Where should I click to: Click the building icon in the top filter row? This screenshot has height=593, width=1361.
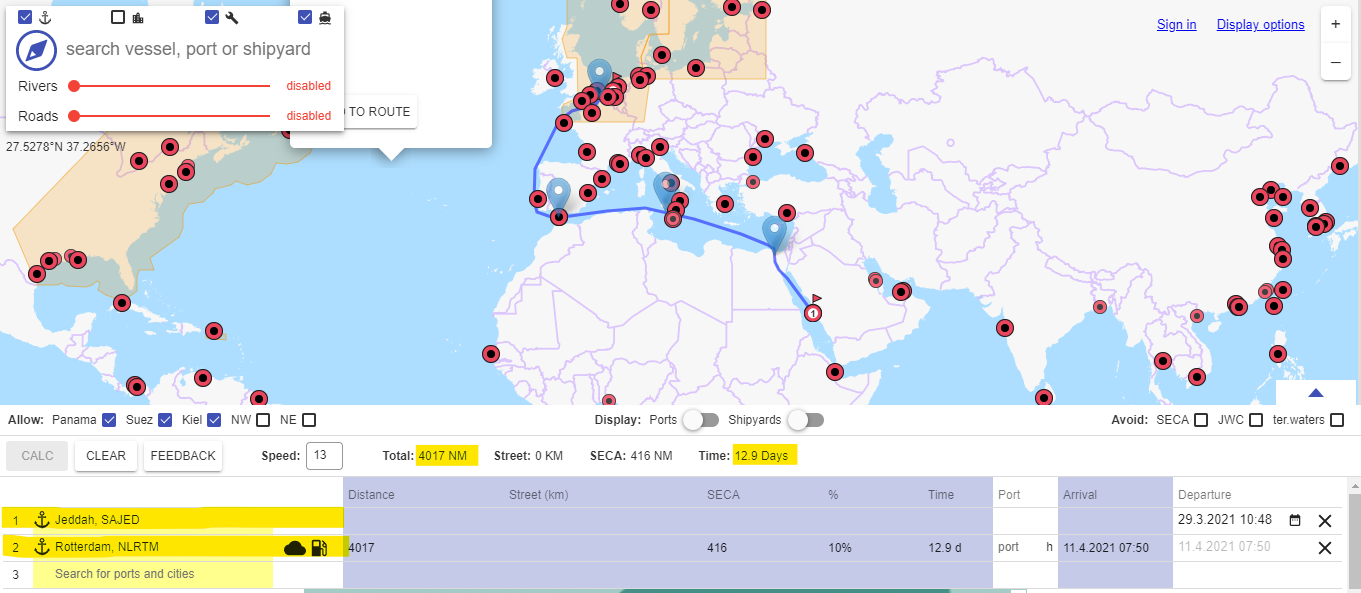click(x=138, y=18)
